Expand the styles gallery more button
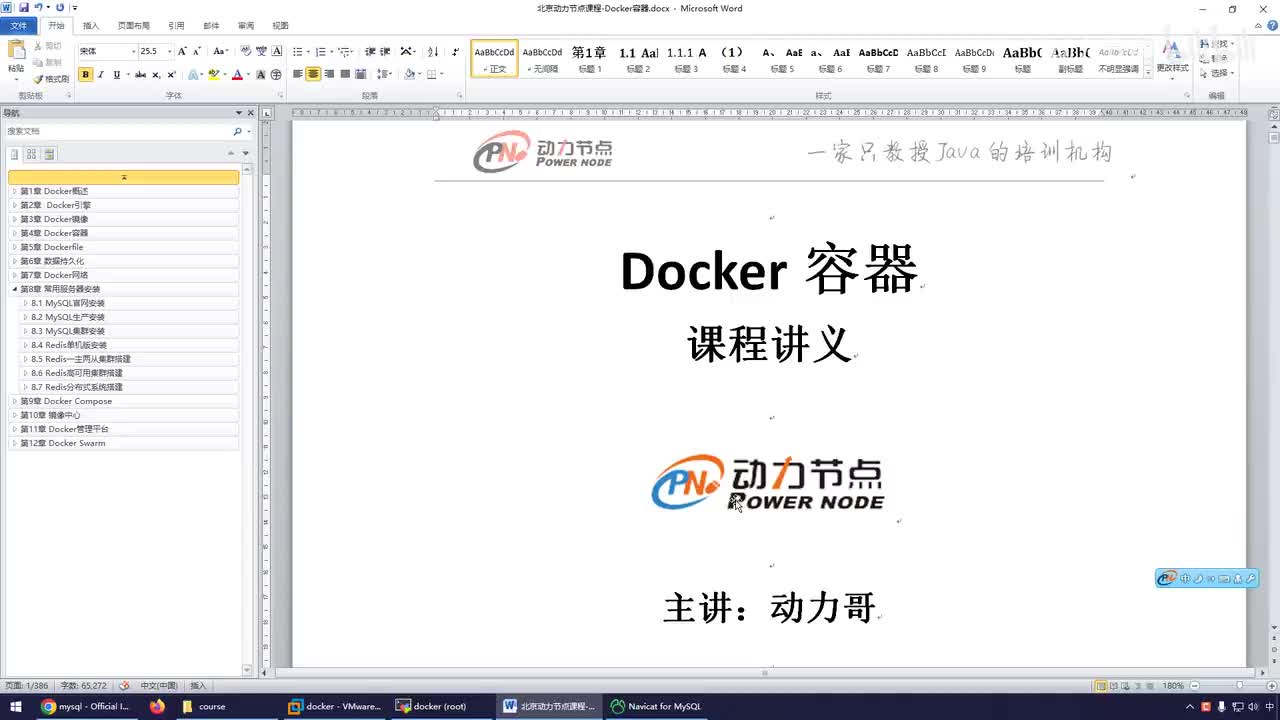The width and height of the screenshot is (1280, 720). tap(1147, 73)
